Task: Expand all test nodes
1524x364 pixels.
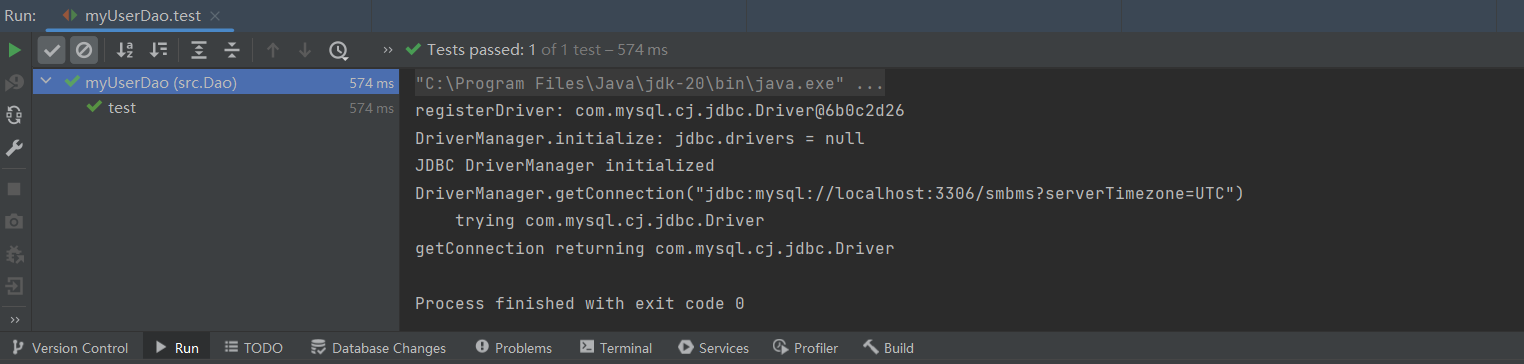Action: [x=199, y=50]
